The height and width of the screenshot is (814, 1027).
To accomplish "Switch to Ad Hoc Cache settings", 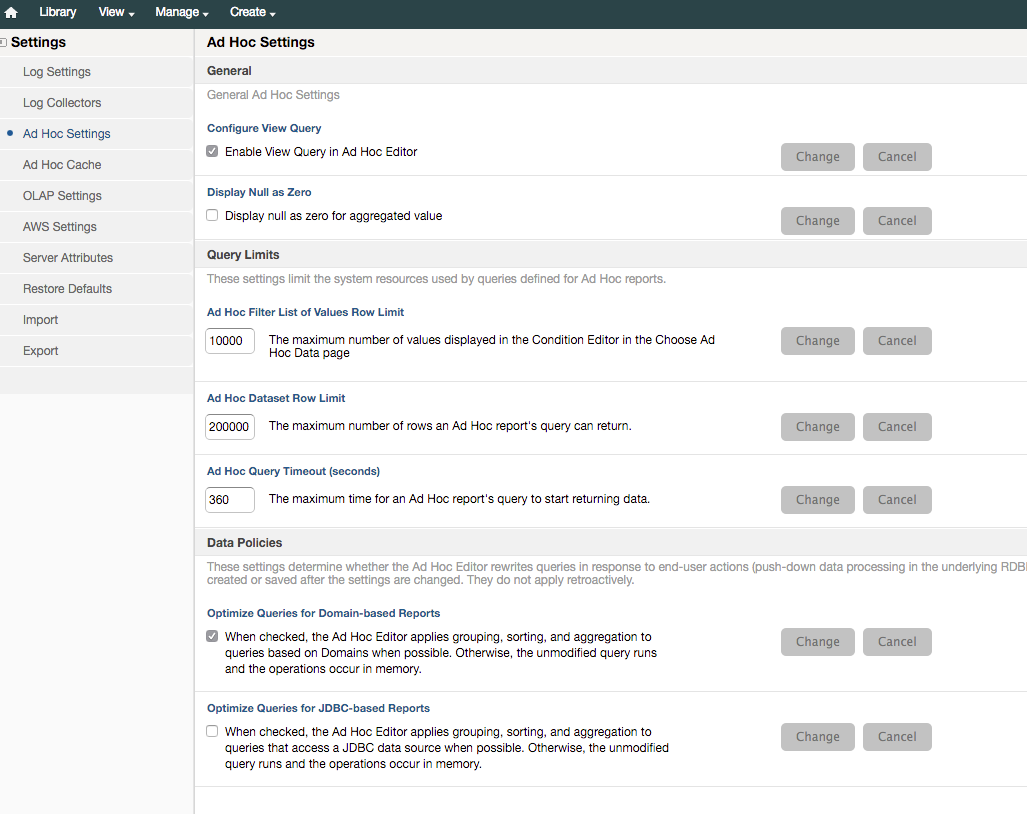I will click(60, 164).
